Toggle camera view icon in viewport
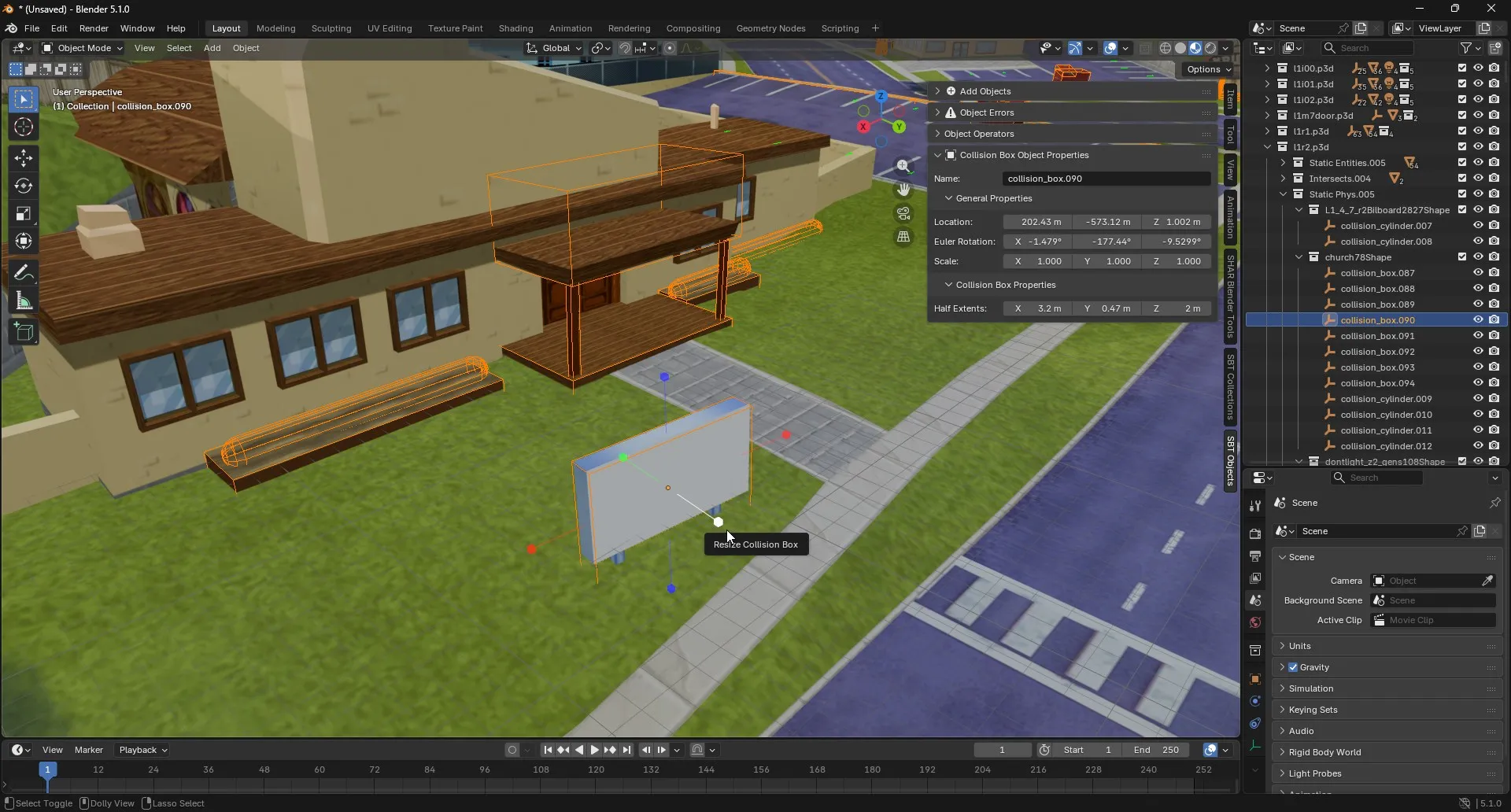1511x812 pixels. [903, 213]
